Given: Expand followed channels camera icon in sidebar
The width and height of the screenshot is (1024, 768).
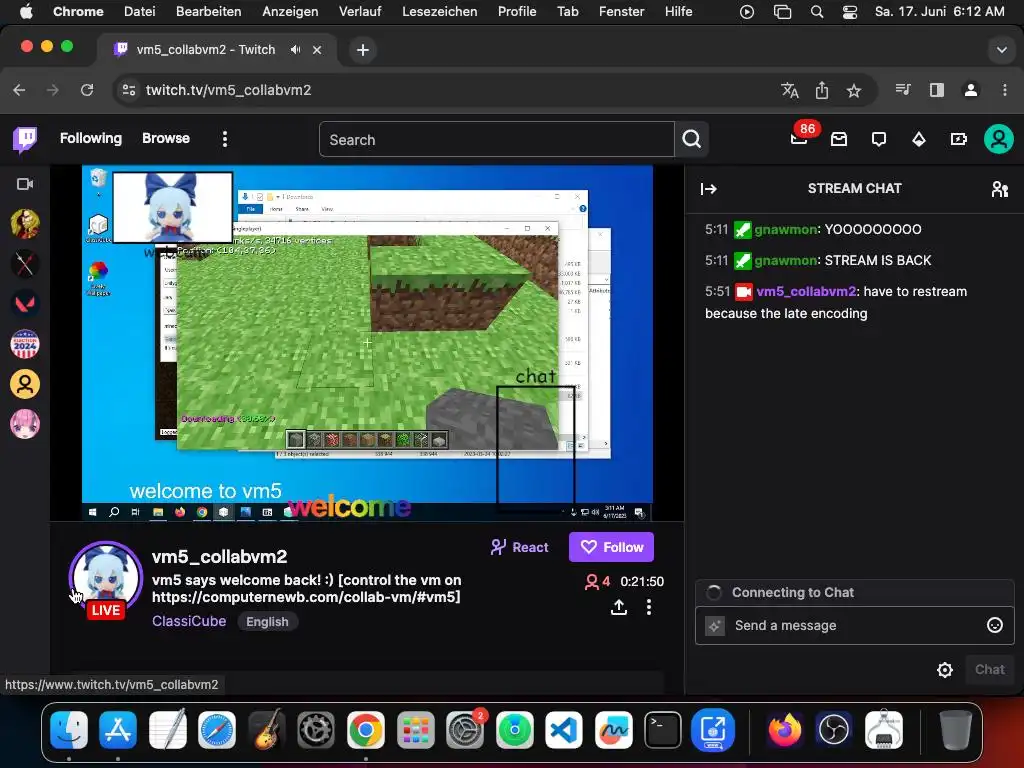Looking at the screenshot, I should point(25,184).
